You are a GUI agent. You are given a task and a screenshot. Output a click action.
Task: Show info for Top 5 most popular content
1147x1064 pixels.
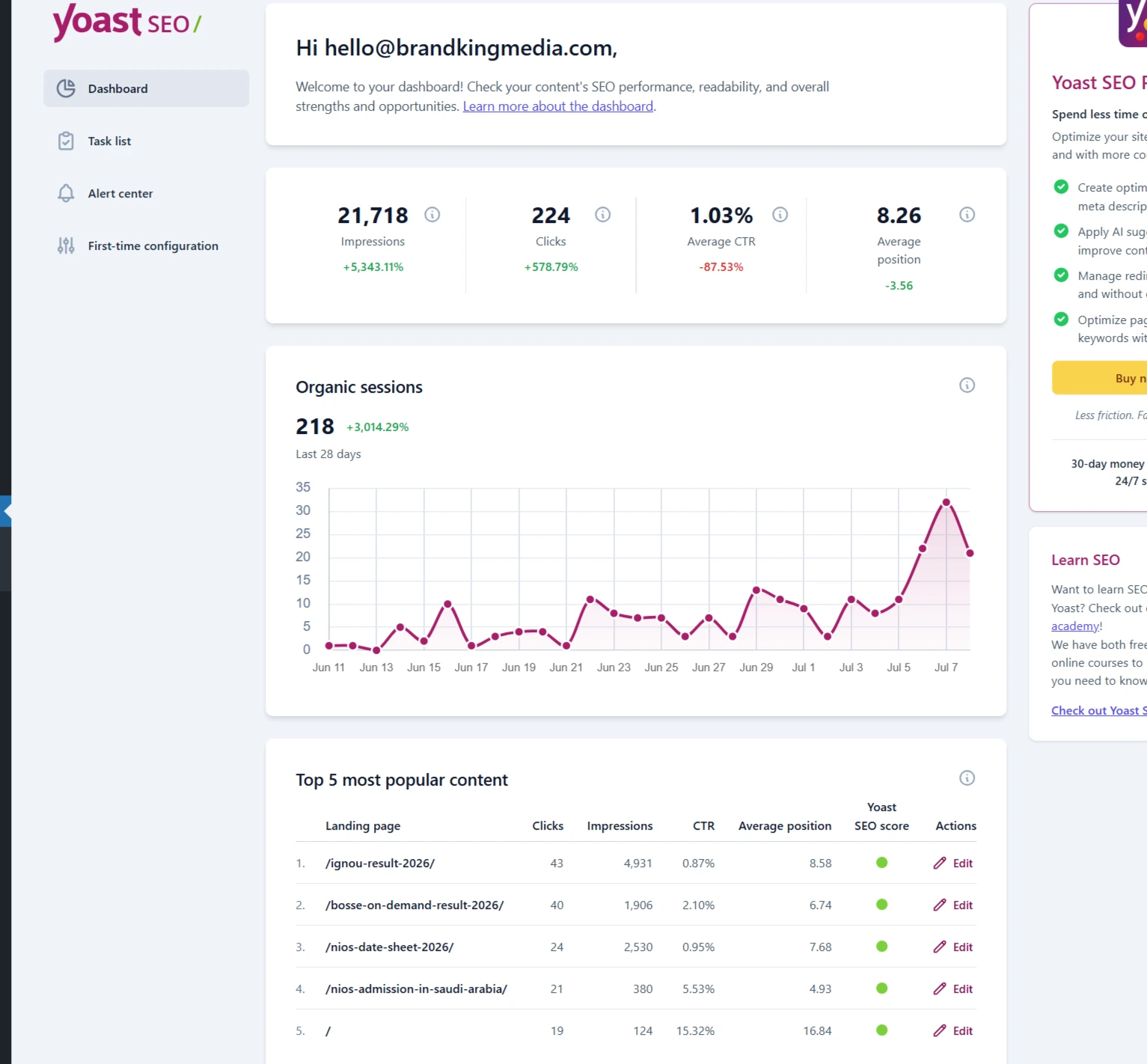967,778
